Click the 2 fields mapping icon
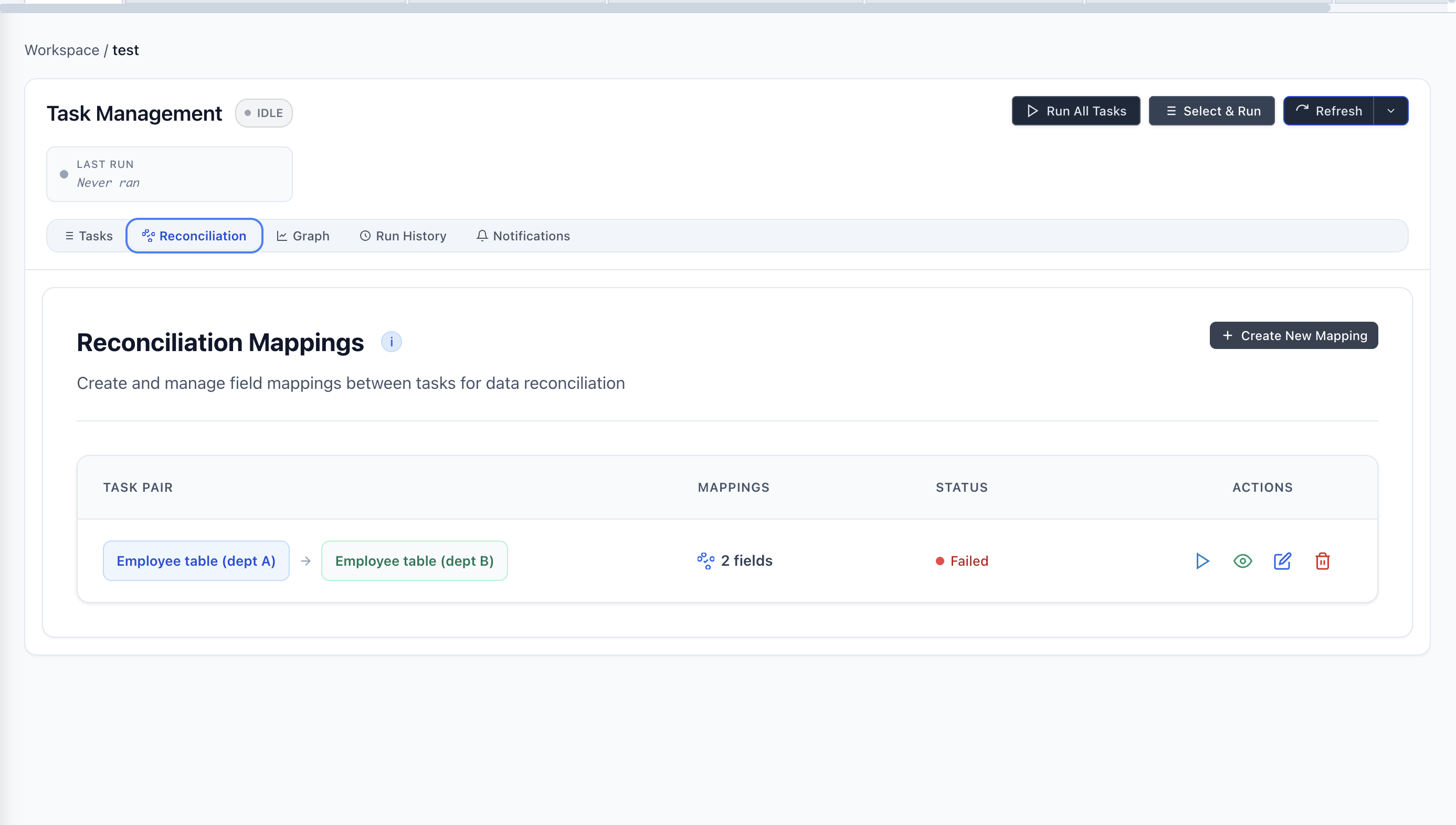The width and height of the screenshot is (1456, 825). click(705, 561)
